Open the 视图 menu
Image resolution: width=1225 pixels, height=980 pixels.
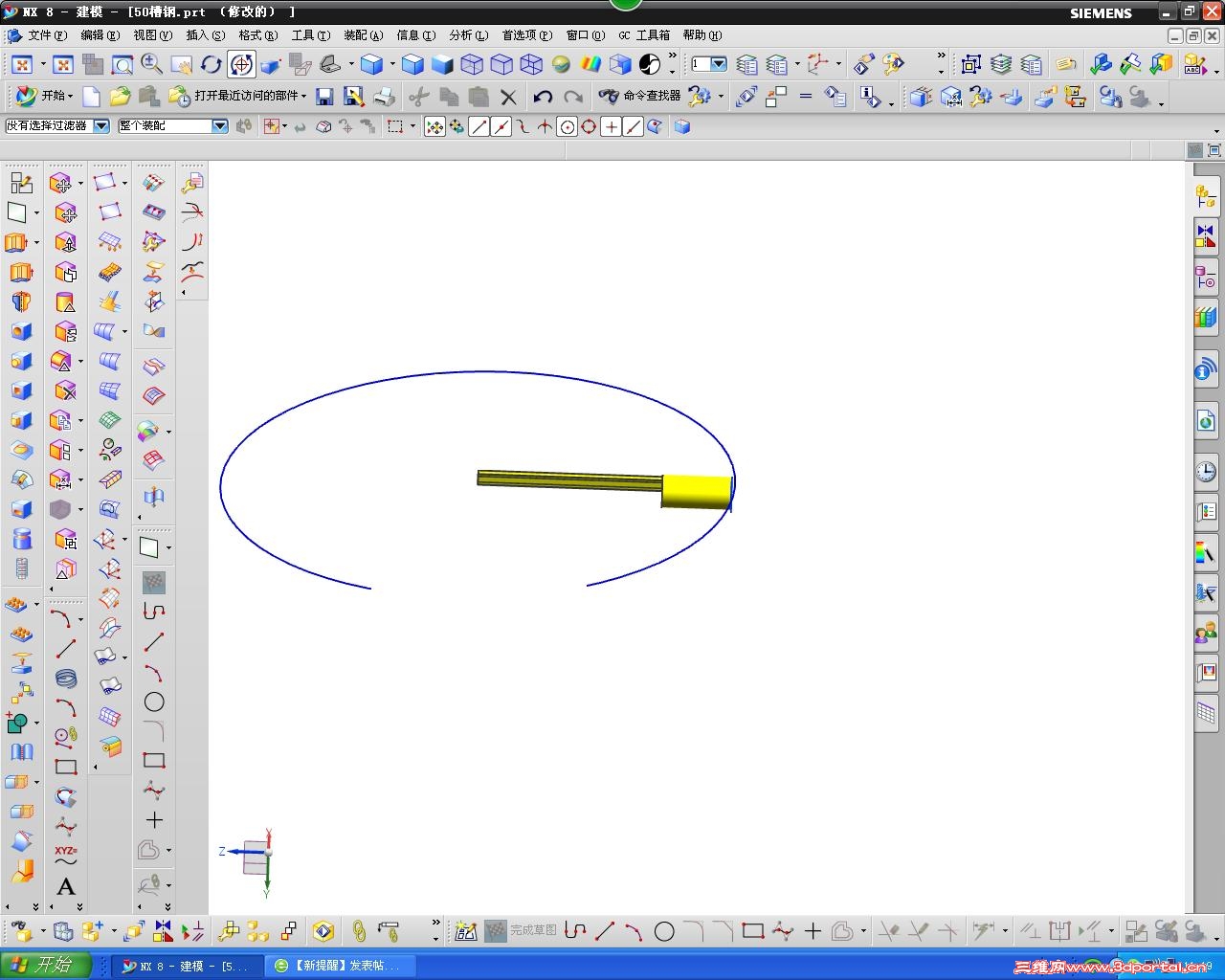point(152,35)
